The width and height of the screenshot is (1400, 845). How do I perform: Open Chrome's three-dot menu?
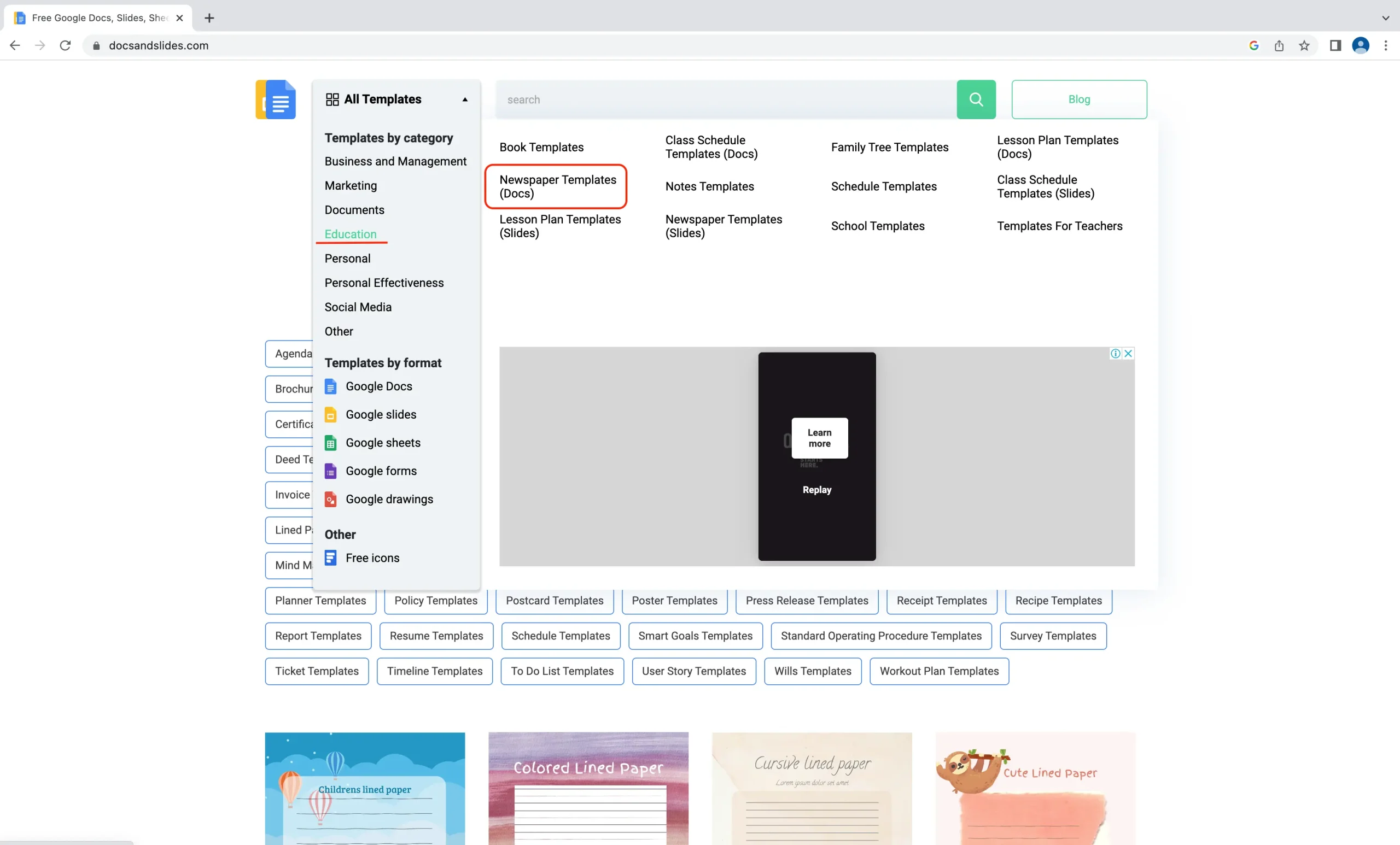pos(1386,45)
